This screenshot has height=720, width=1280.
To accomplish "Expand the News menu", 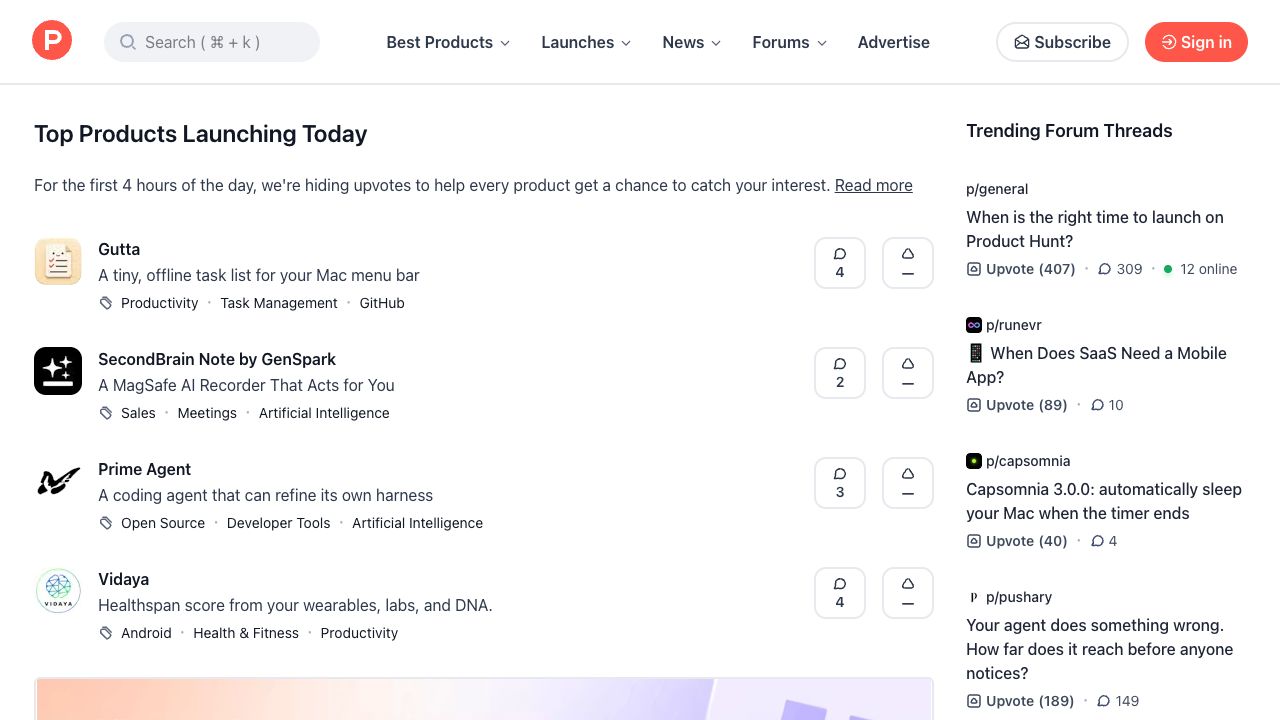I will click(x=692, y=42).
